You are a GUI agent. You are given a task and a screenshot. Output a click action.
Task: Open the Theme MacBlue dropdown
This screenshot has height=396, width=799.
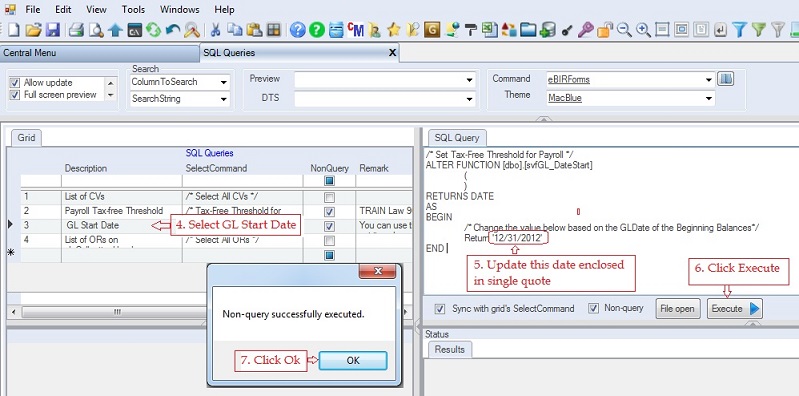coord(709,98)
